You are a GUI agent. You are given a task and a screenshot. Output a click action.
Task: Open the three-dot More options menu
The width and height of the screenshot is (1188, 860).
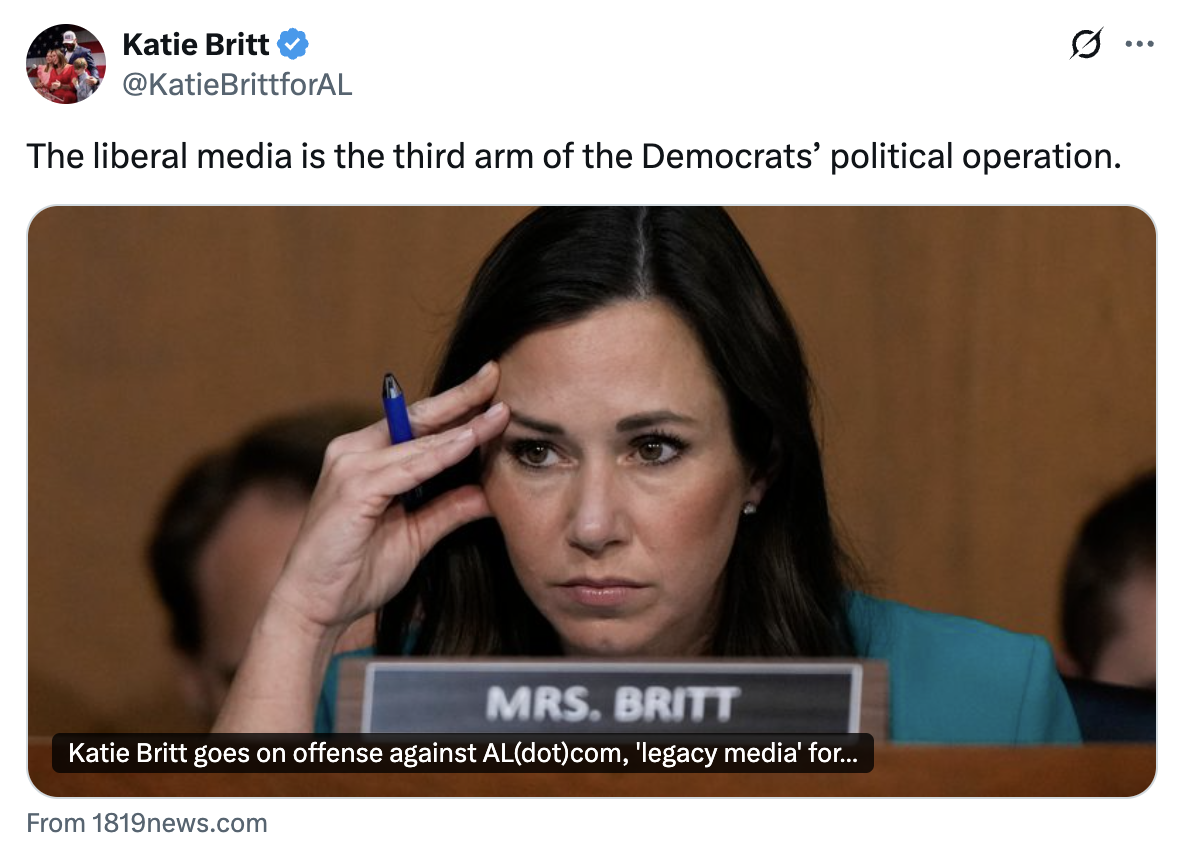[x=1140, y=44]
